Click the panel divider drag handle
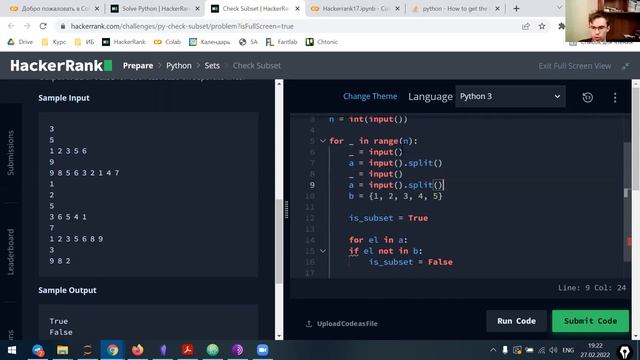This screenshot has width=640, height=360. pos(287,209)
